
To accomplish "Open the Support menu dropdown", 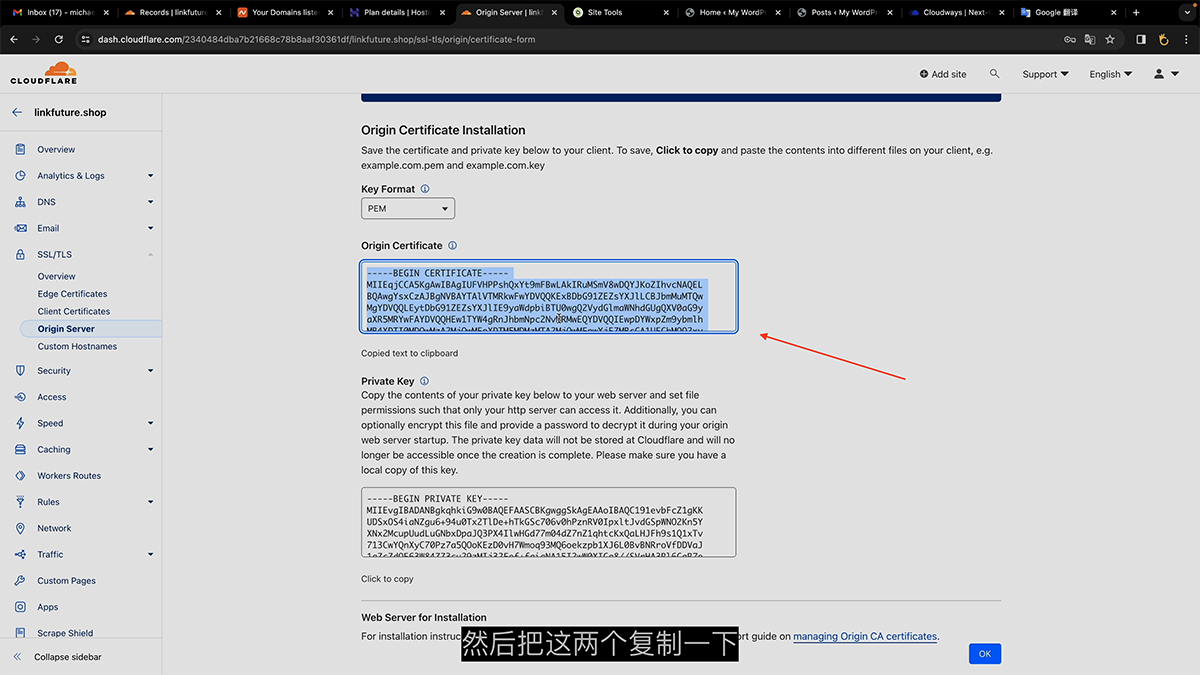I will click(x=1045, y=74).
